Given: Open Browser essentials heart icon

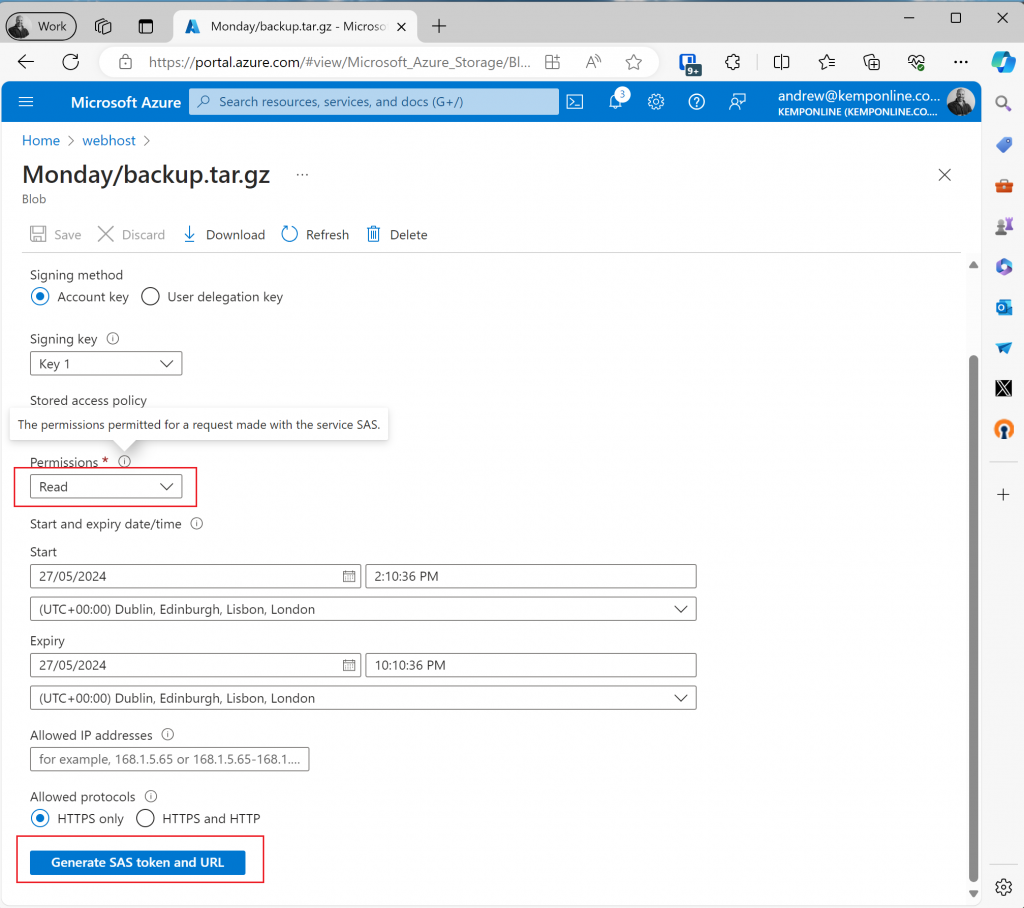Looking at the screenshot, I should coord(916,62).
